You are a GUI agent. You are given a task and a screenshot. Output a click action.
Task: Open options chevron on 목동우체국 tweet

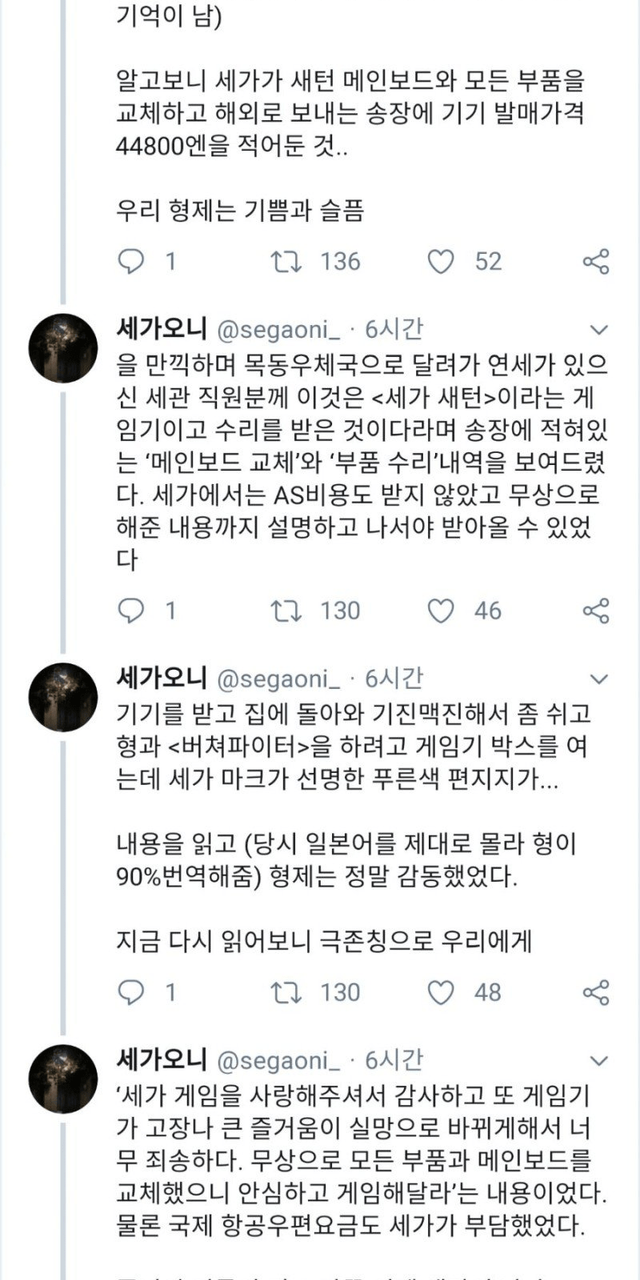(x=599, y=329)
